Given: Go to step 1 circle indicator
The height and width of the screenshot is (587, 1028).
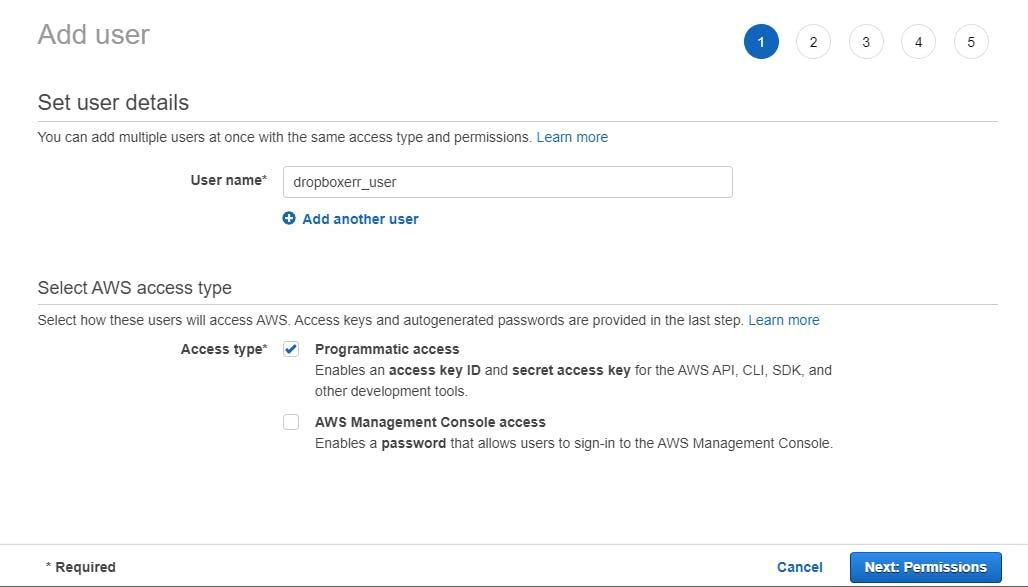Looking at the screenshot, I should [x=761, y=42].
